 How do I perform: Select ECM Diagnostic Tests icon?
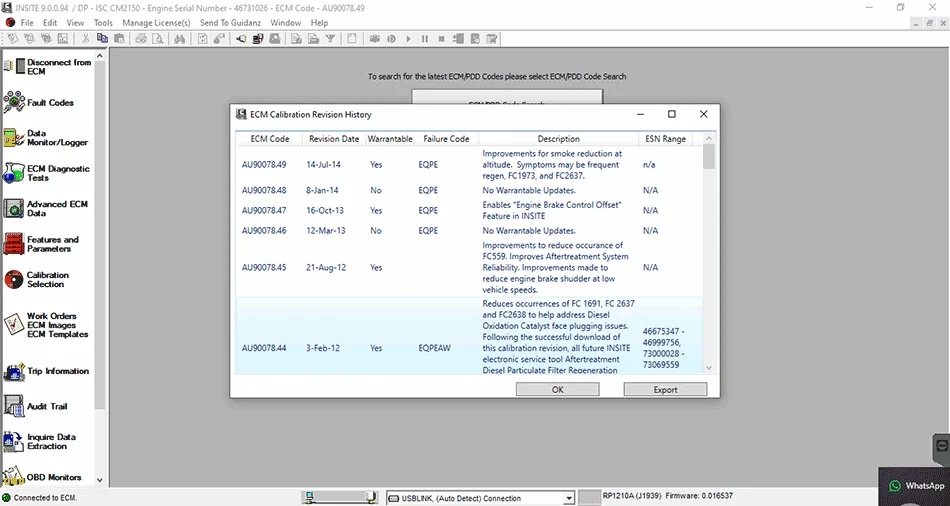click(x=13, y=173)
